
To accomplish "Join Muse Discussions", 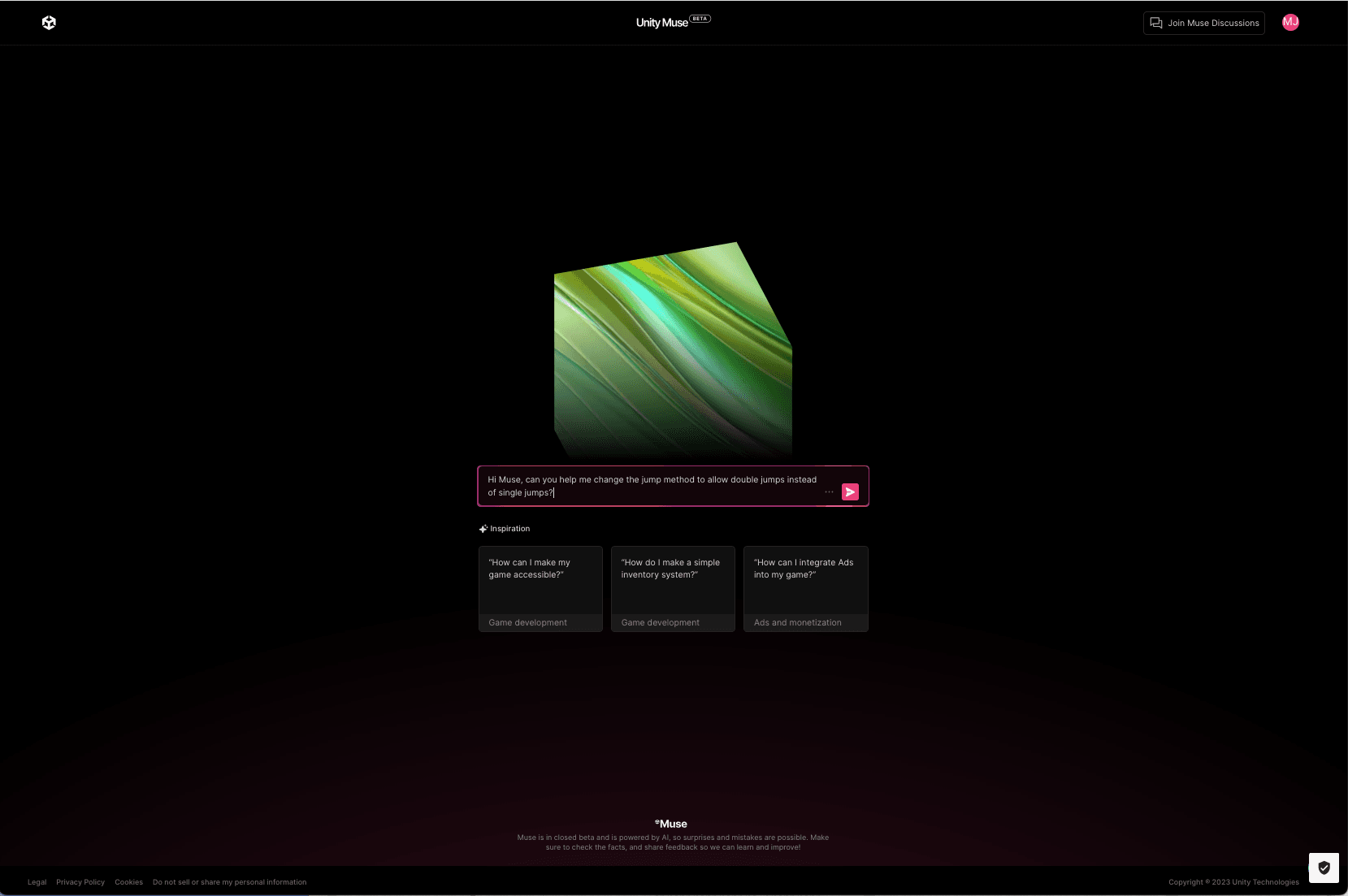I will pyautogui.click(x=1204, y=23).
